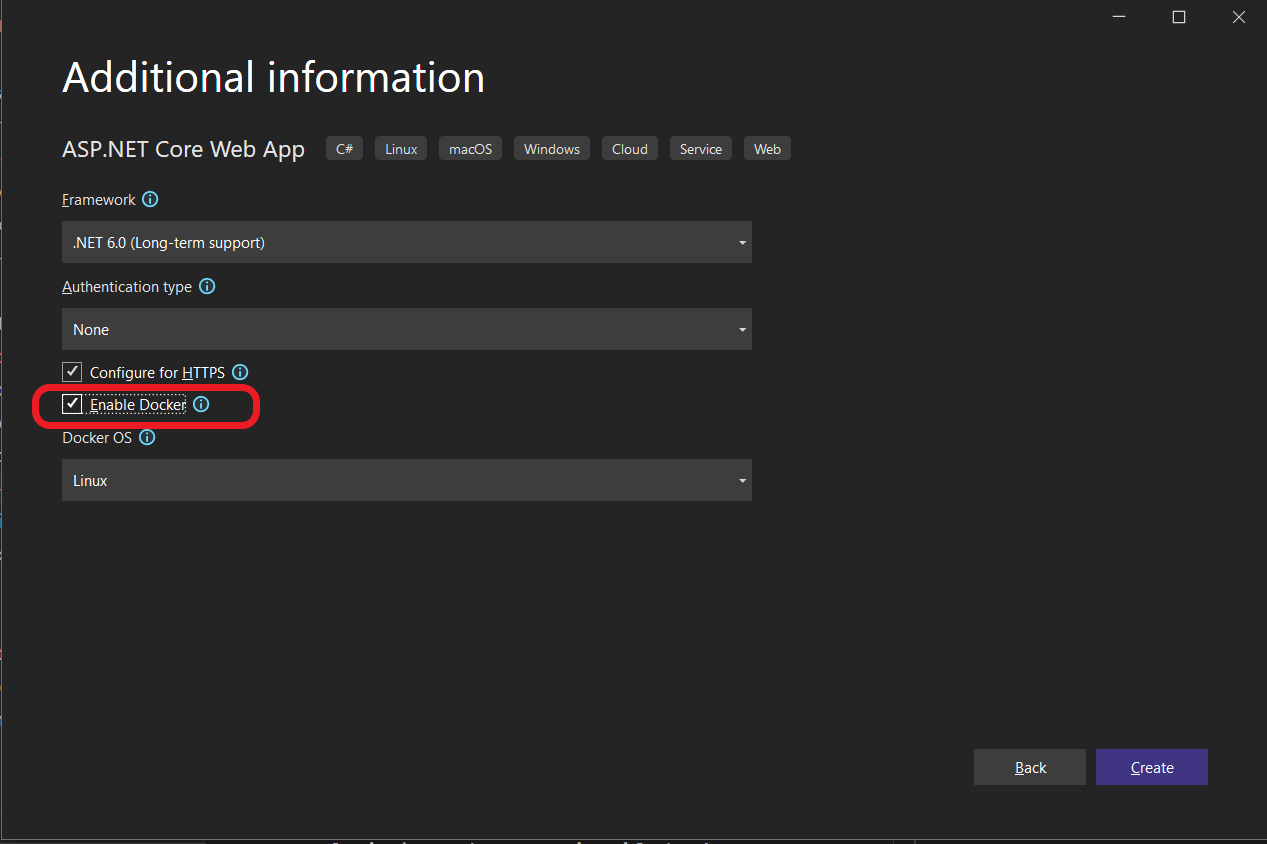The width and height of the screenshot is (1267, 844).
Task: Click the Docker OS info icon
Action: click(148, 437)
